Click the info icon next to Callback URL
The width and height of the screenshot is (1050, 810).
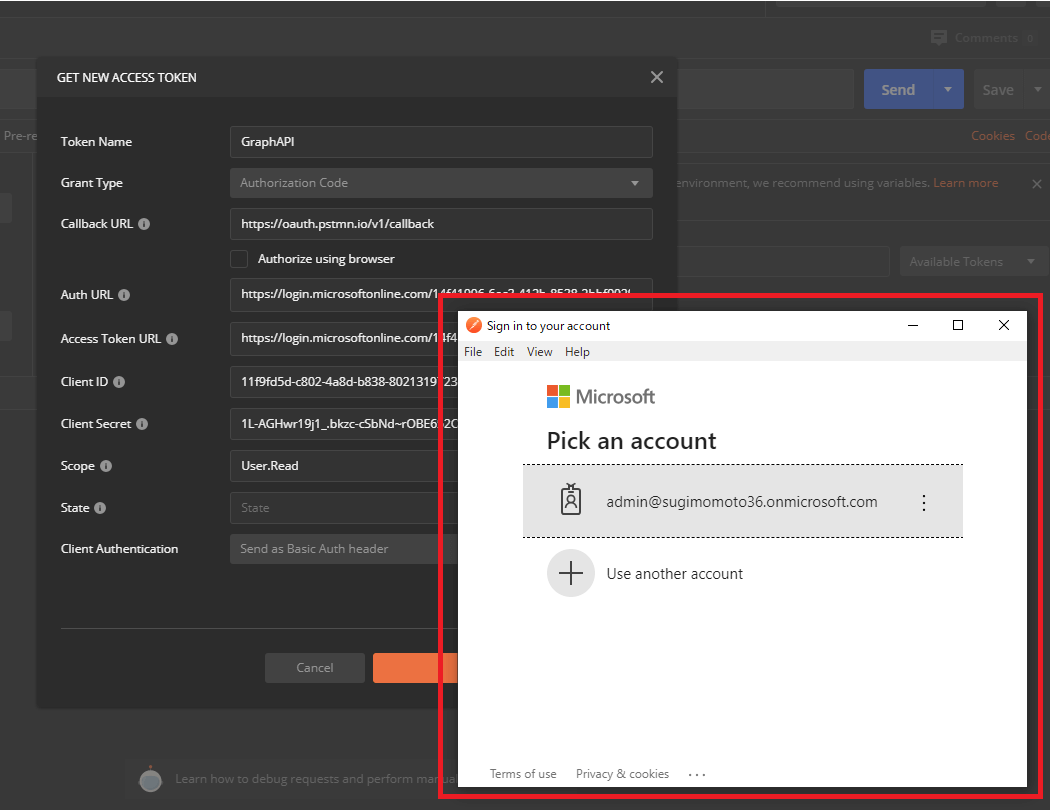144,224
